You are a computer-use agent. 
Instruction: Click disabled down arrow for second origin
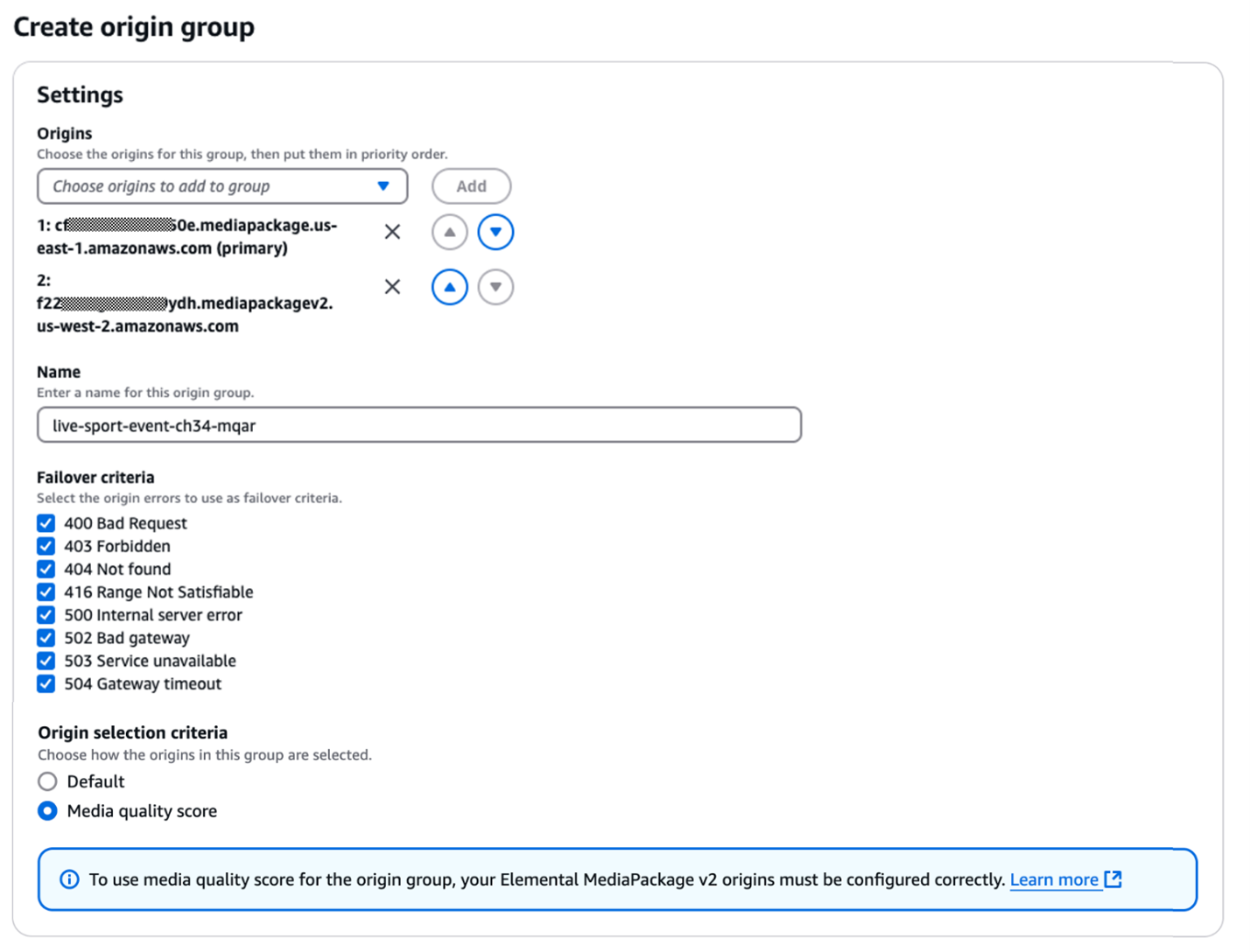tap(495, 287)
